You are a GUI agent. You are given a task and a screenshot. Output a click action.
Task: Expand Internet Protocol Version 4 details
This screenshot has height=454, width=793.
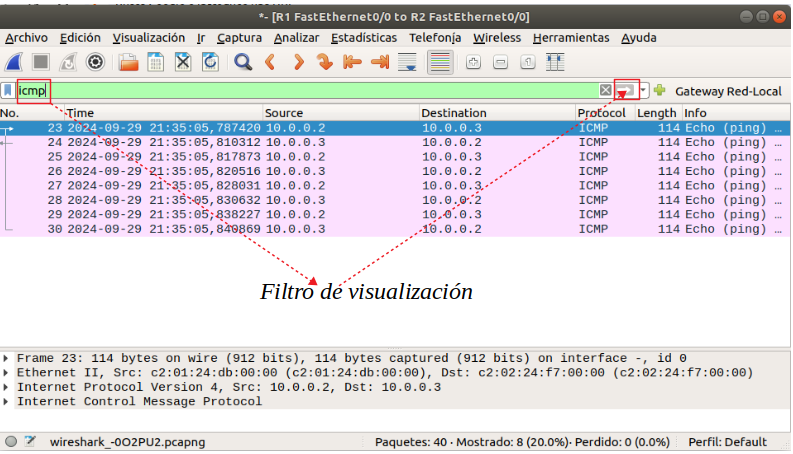pyautogui.click(x=6, y=387)
